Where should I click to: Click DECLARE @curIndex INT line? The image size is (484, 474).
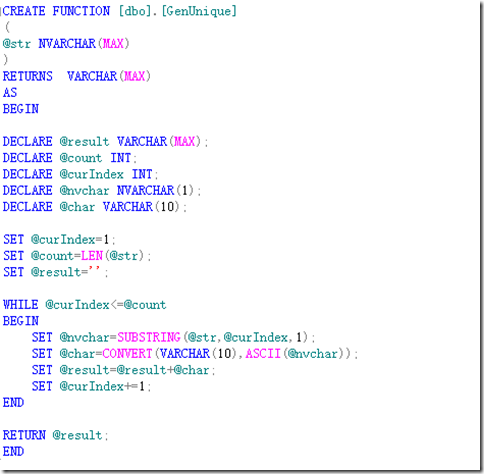(80, 174)
